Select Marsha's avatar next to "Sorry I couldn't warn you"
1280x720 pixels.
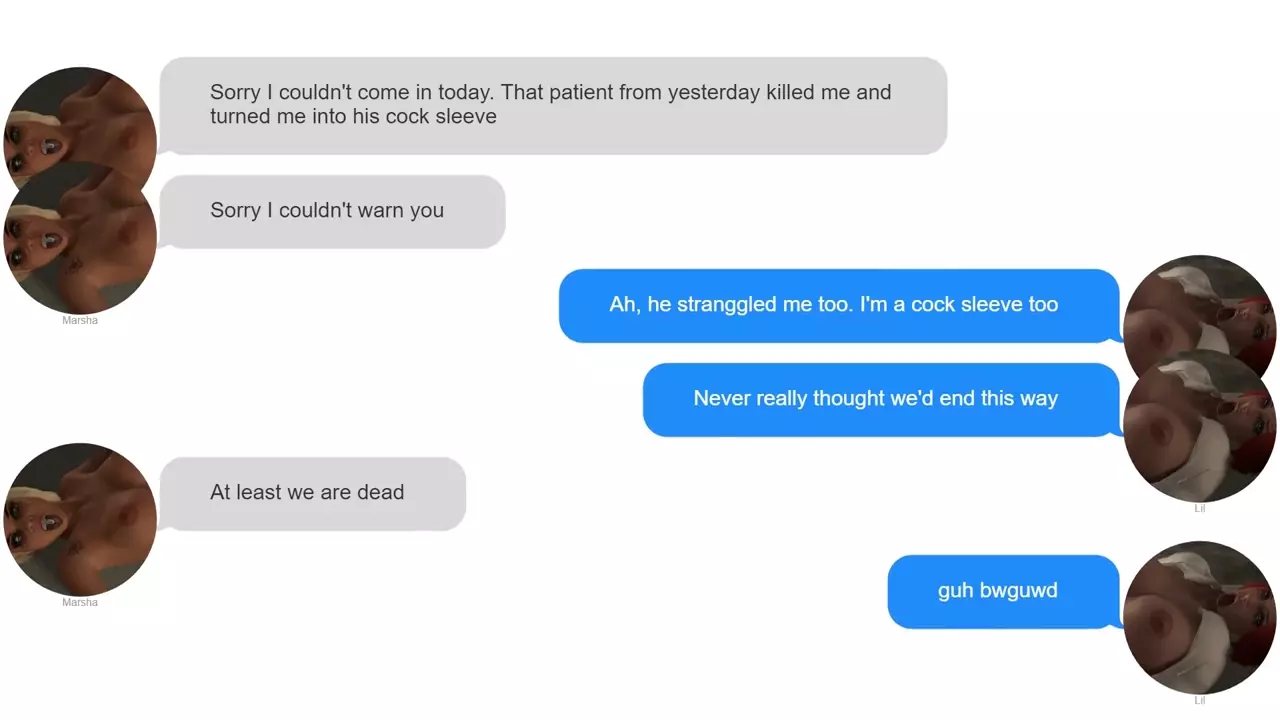pos(80,240)
